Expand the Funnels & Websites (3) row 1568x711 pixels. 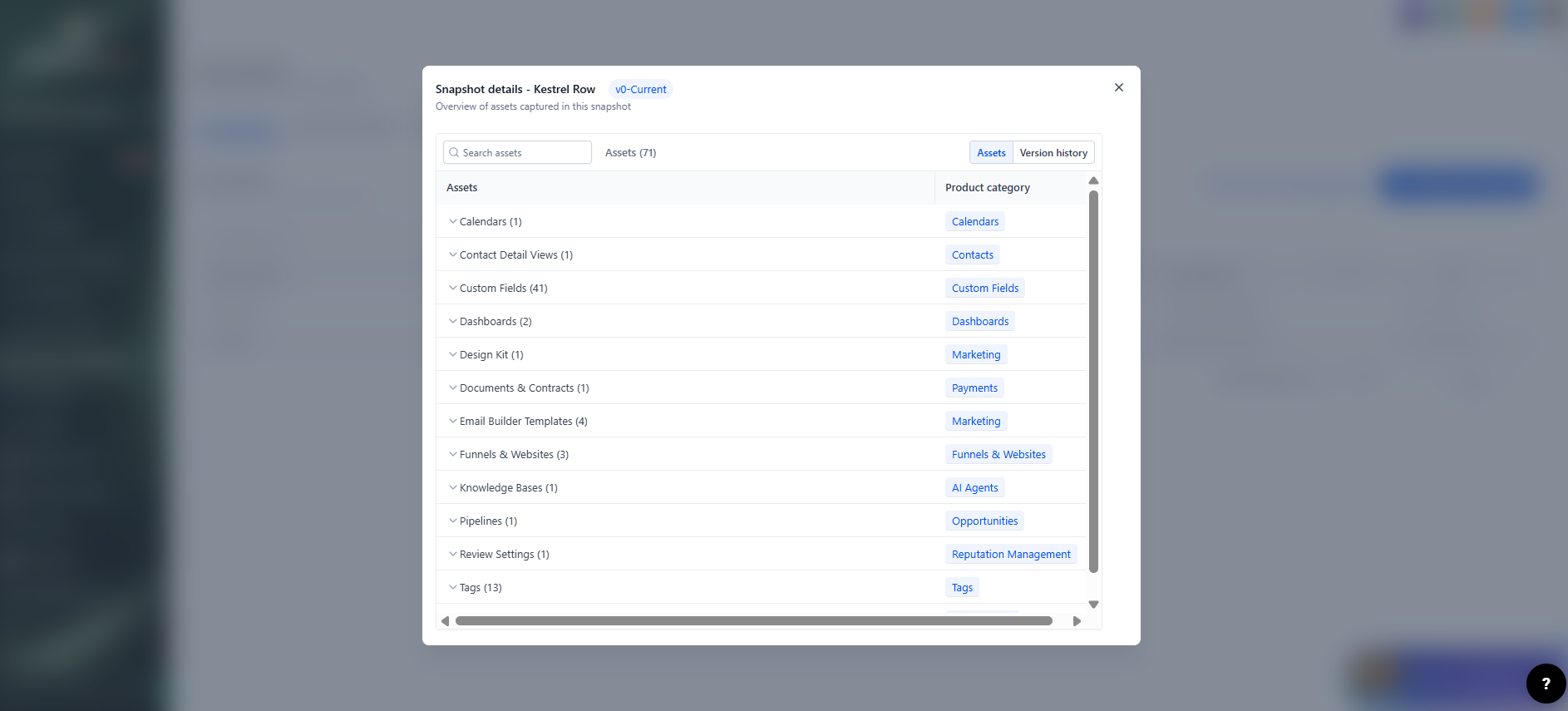[x=453, y=454]
